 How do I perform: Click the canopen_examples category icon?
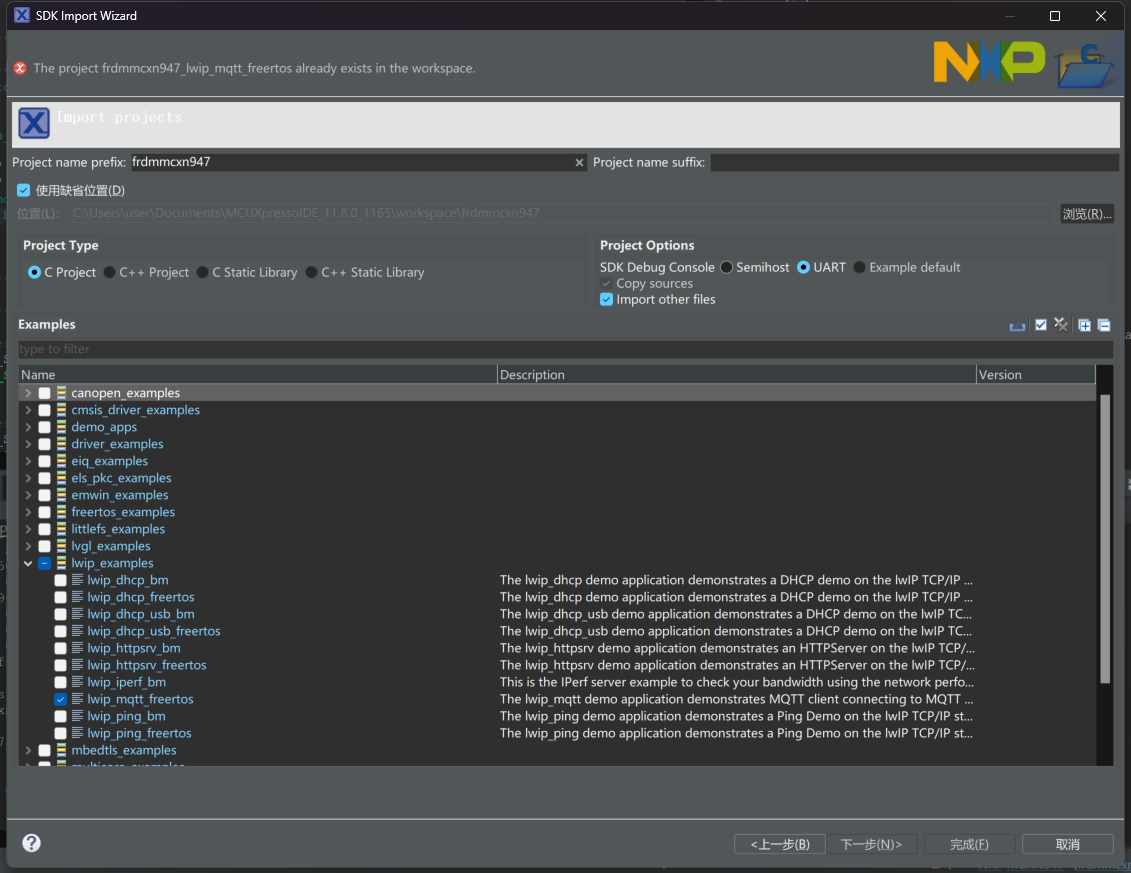(61, 392)
